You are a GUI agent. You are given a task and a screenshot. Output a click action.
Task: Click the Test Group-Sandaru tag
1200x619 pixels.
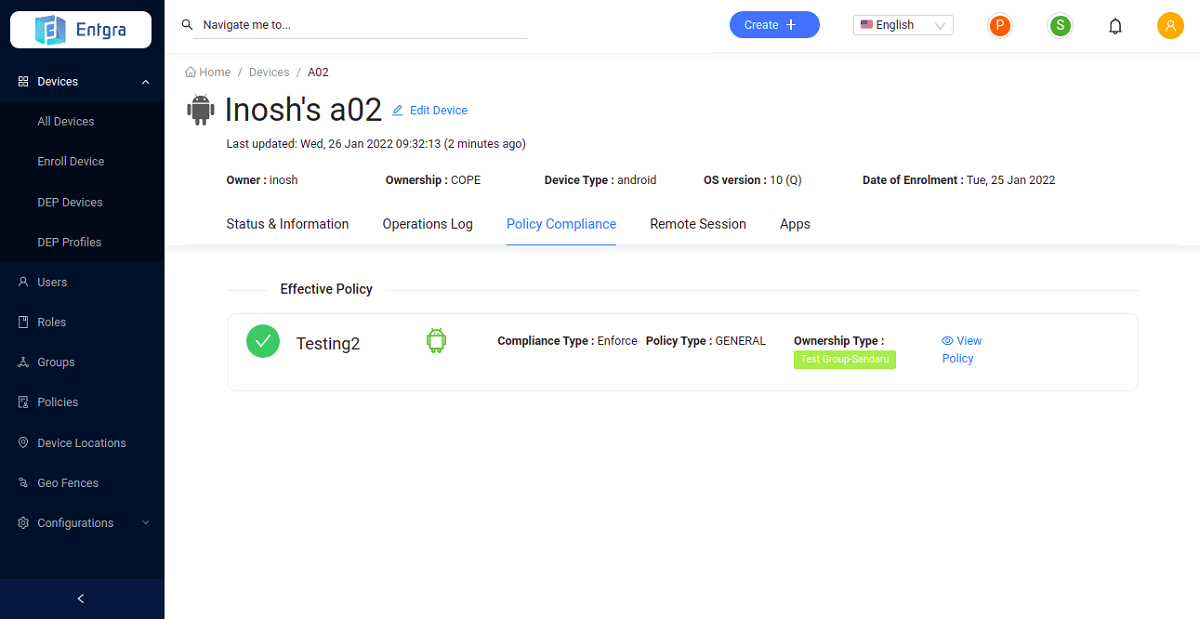click(x=845, y=360)
